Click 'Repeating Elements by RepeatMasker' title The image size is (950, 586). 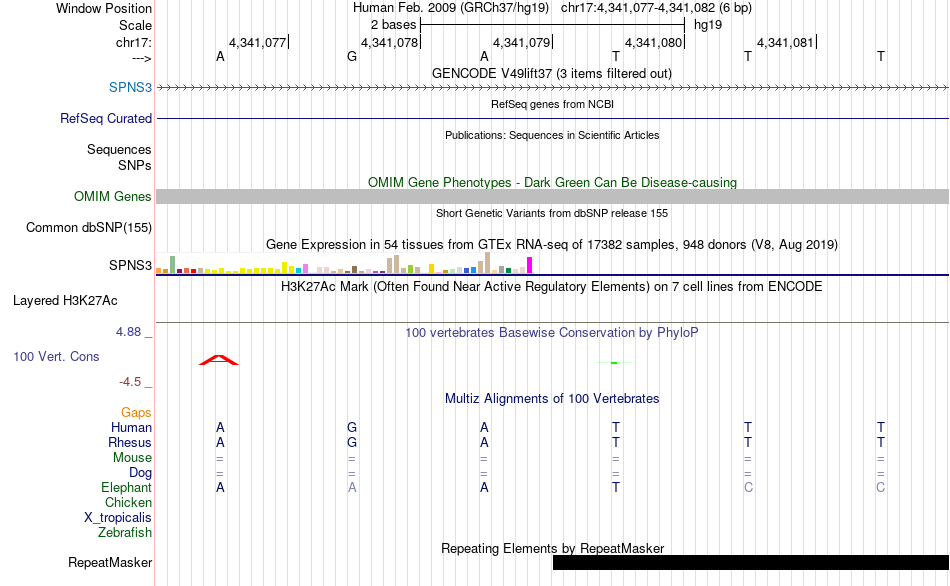(552, 548)
